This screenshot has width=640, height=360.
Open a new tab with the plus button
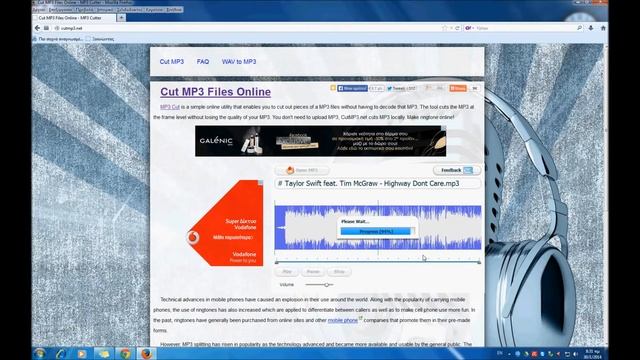[x=121, y=18]
